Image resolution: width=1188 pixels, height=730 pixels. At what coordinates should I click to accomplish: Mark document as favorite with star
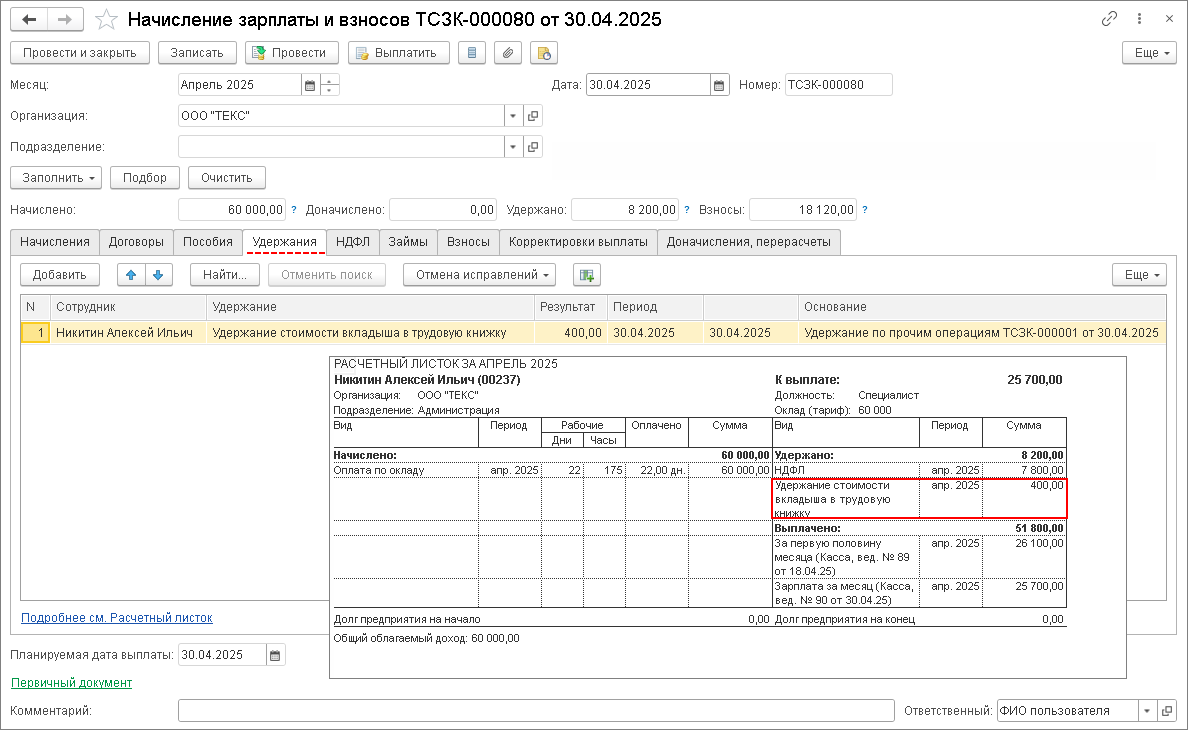[104, 19]
